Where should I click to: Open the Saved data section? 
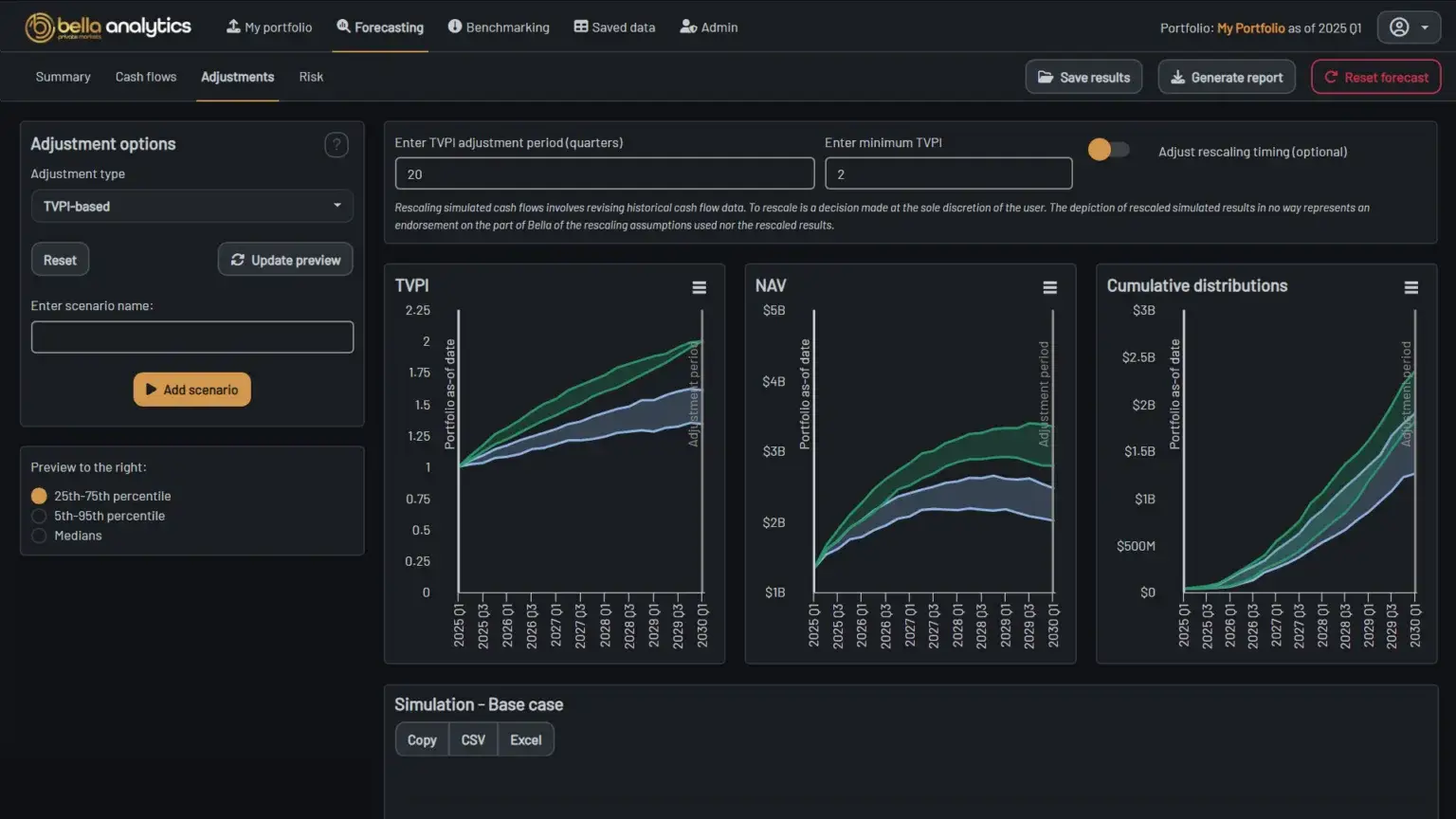[x=614, y=27]
